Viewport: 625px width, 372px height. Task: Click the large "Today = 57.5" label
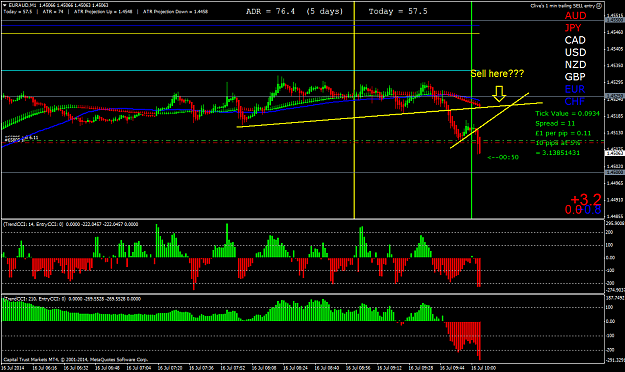[x=398, y=11]
